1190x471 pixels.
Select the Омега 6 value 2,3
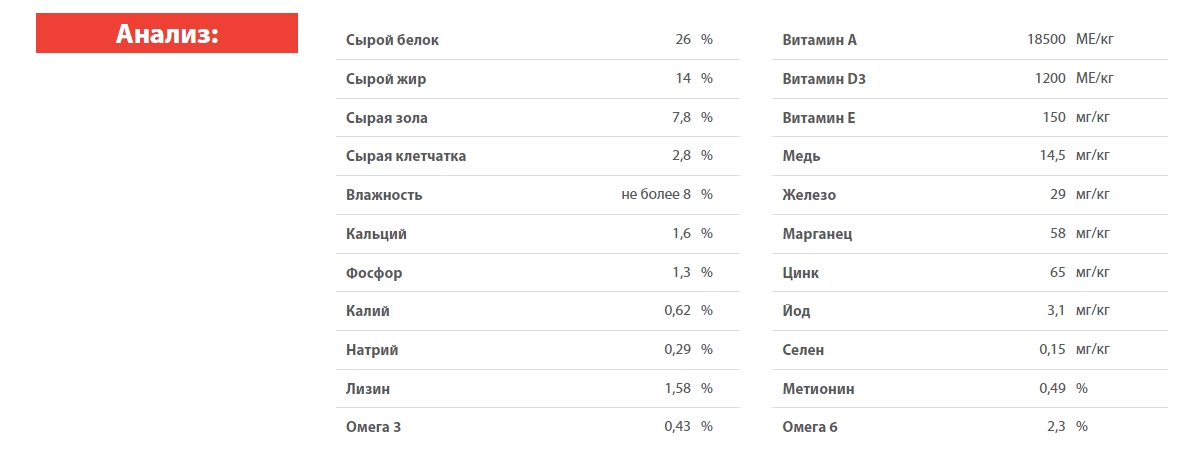pyautogui.click(x=1057, y=427)
